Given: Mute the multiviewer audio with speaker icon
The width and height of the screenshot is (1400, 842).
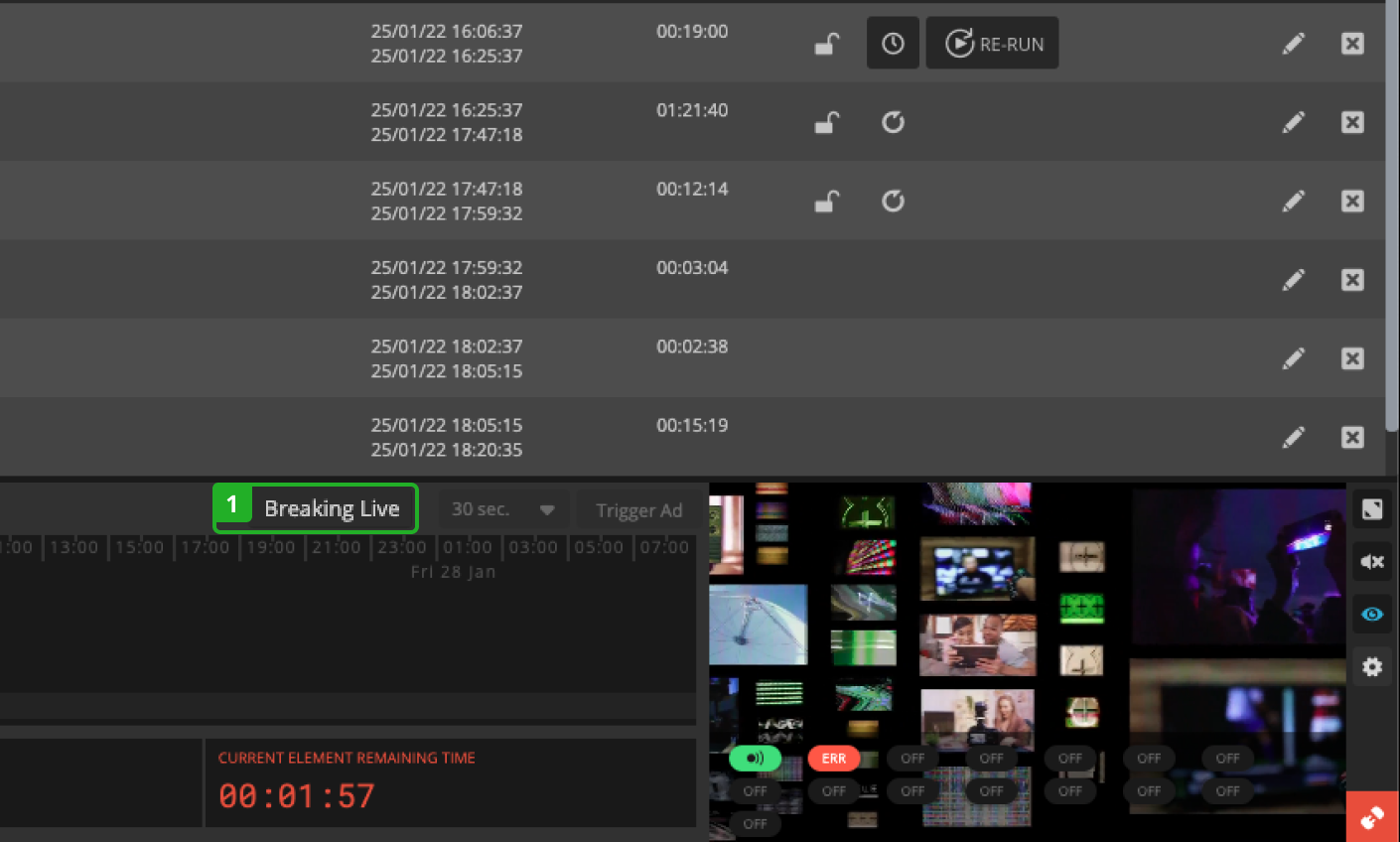Looking at the screenshot, I should click(1371, 561).
